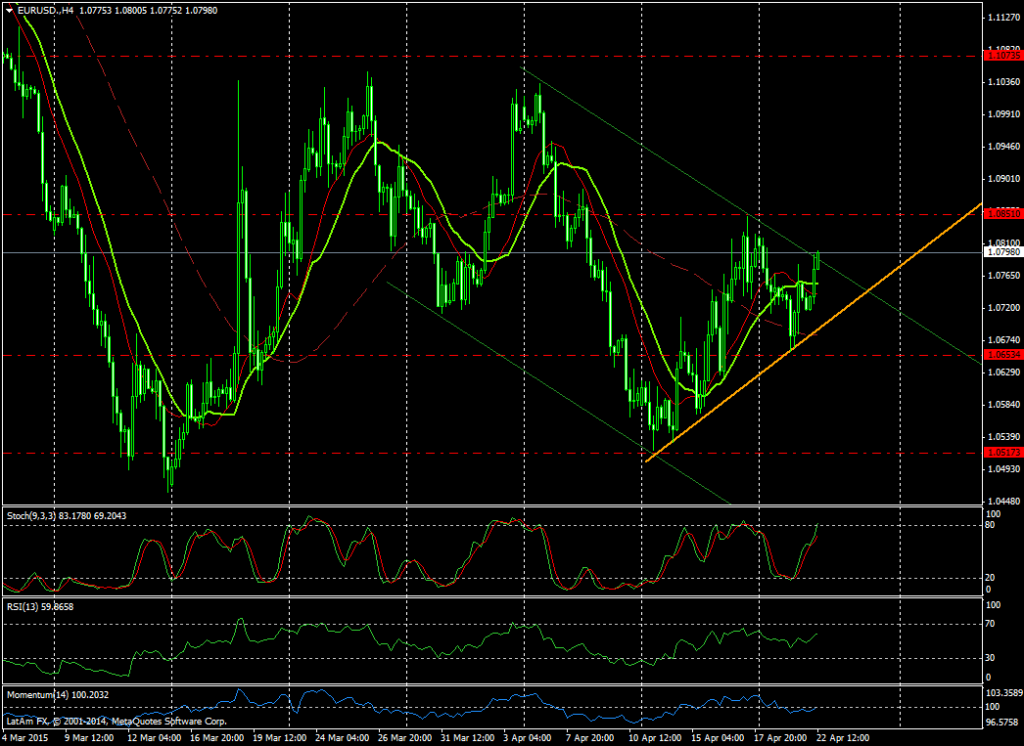The width and height of the screenshot is (1024, 746).
Task: Click the current price 1.07980 axis label
Action: 1002,252
